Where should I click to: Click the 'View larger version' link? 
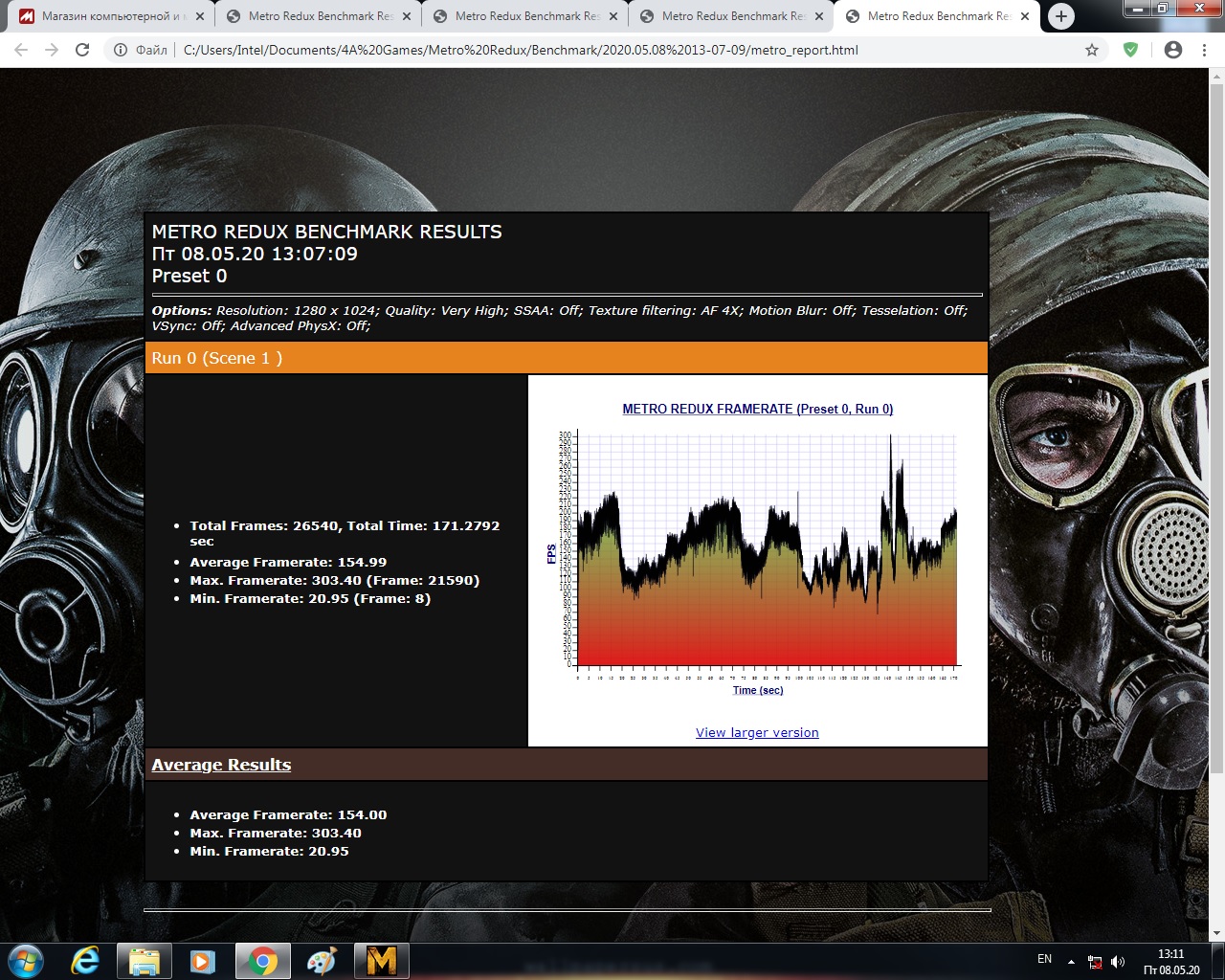(x=757, y=733)
